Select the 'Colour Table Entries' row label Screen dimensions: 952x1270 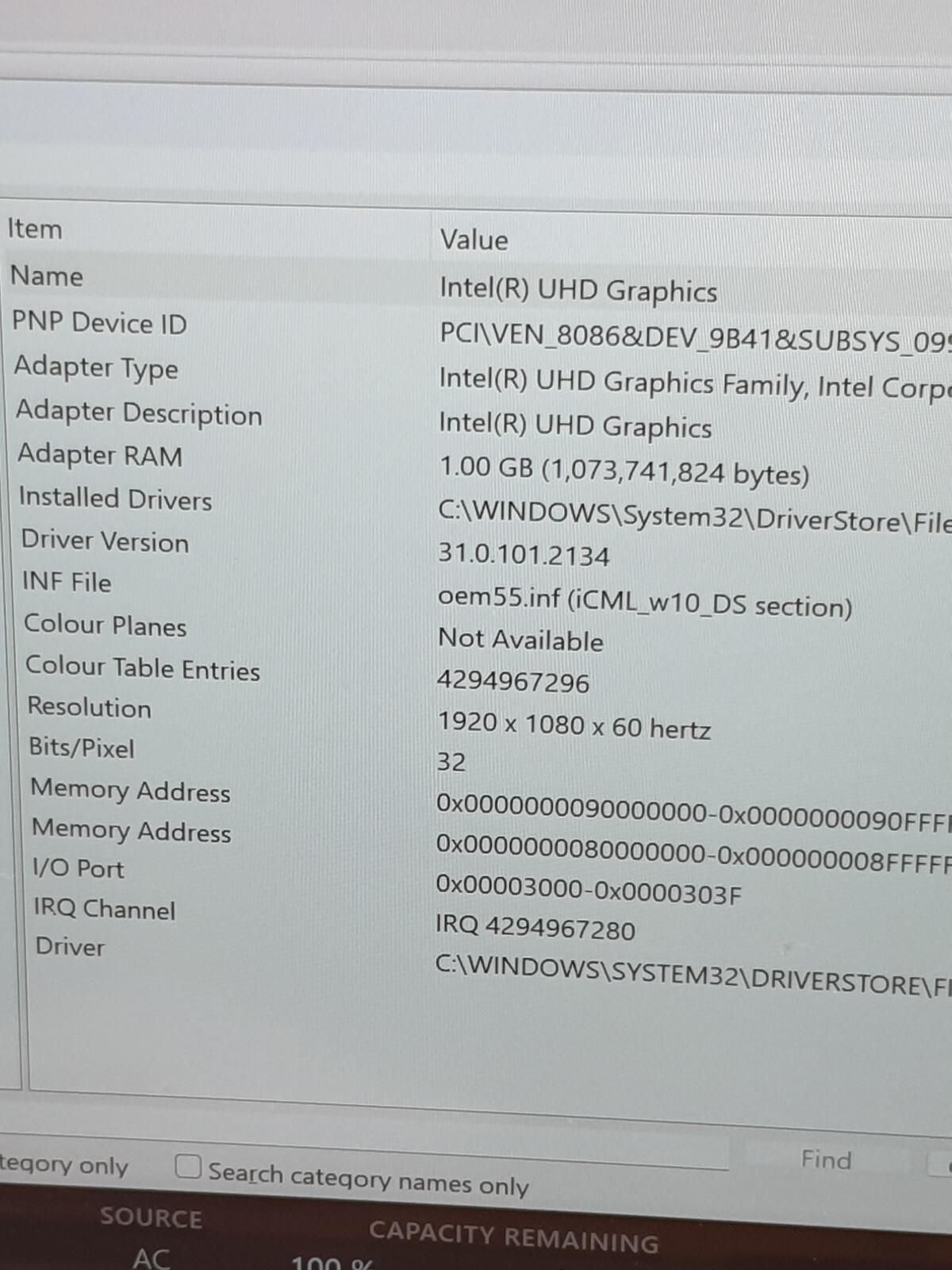point(143,668)
